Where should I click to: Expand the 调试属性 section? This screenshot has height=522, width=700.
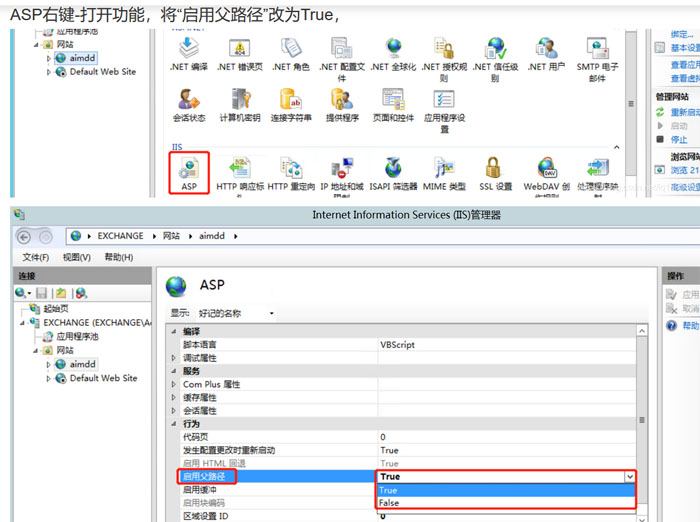pos(176,357)
